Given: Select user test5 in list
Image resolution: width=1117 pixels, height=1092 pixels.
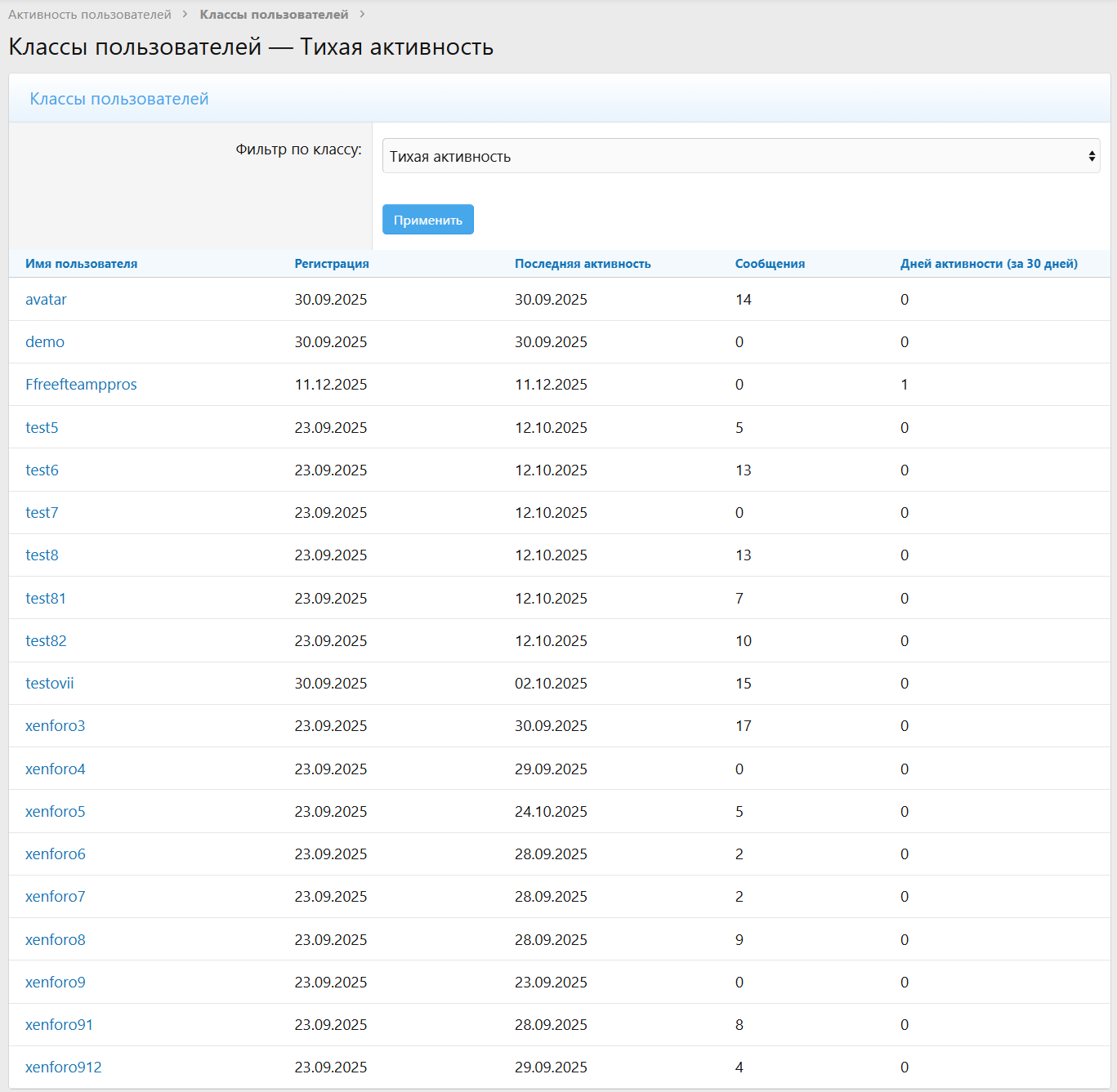Looking at the screenshot, I should [x=42, y=428].
